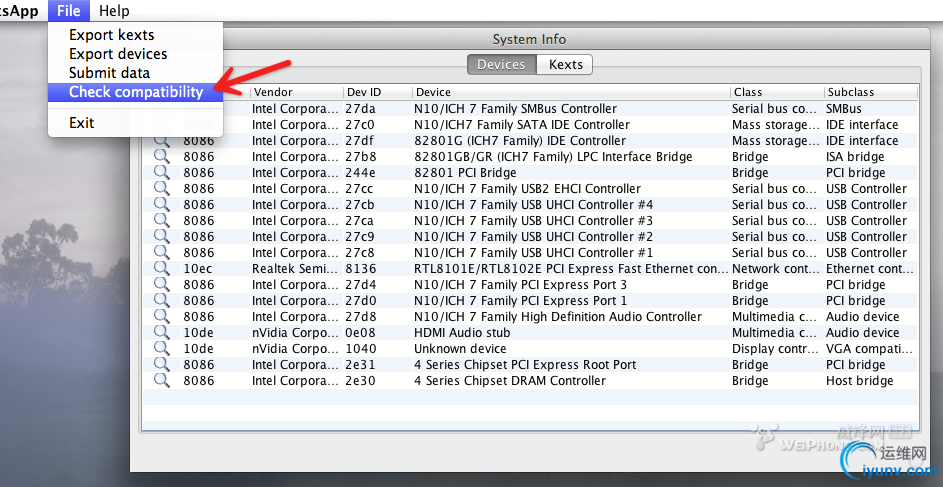This screenshot has height=487, width=943.
Task: Open the File menu
Action: pyautogui.click(x=69, y=10)
